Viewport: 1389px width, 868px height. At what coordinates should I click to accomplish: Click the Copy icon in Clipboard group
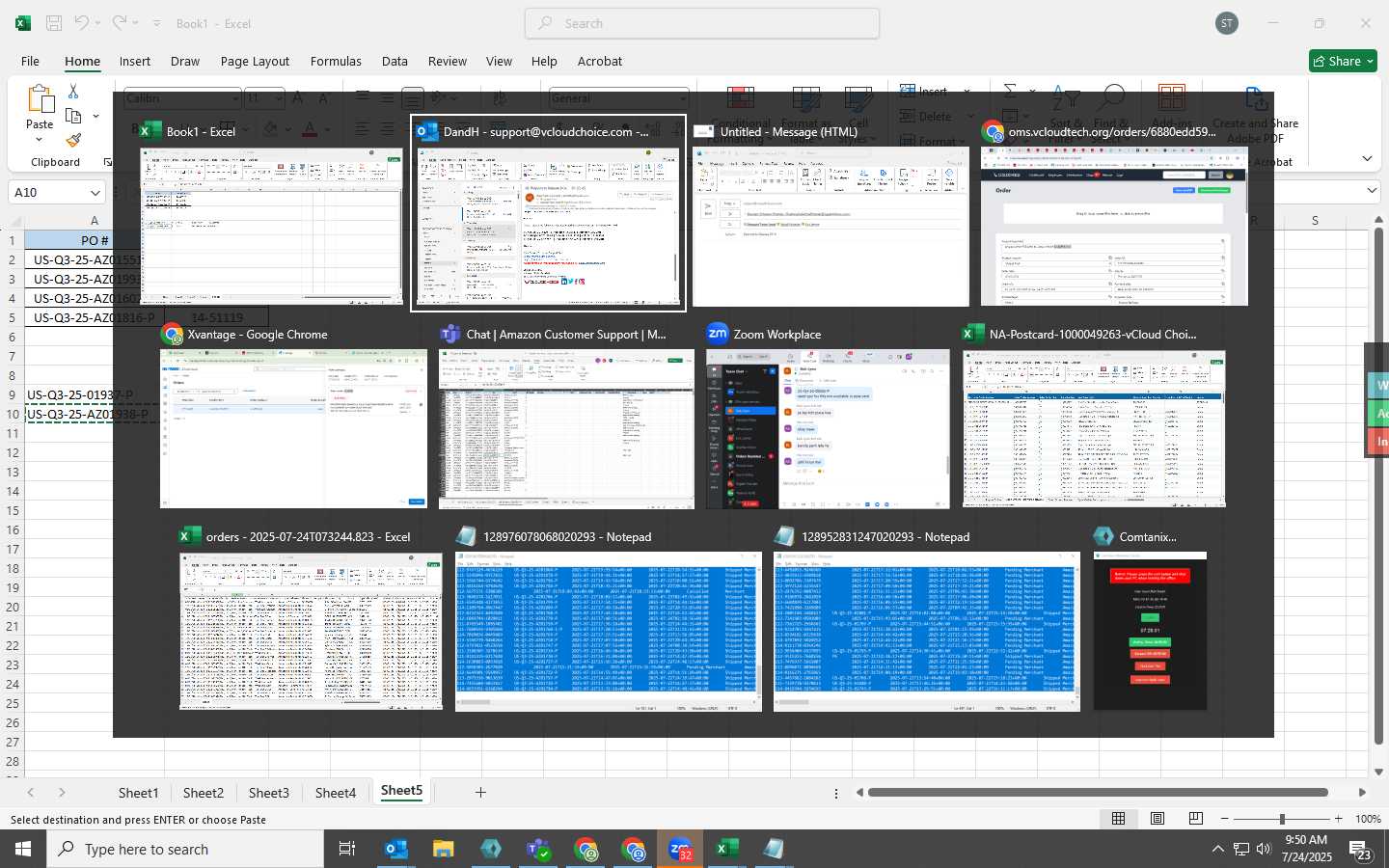click(73, 116)
